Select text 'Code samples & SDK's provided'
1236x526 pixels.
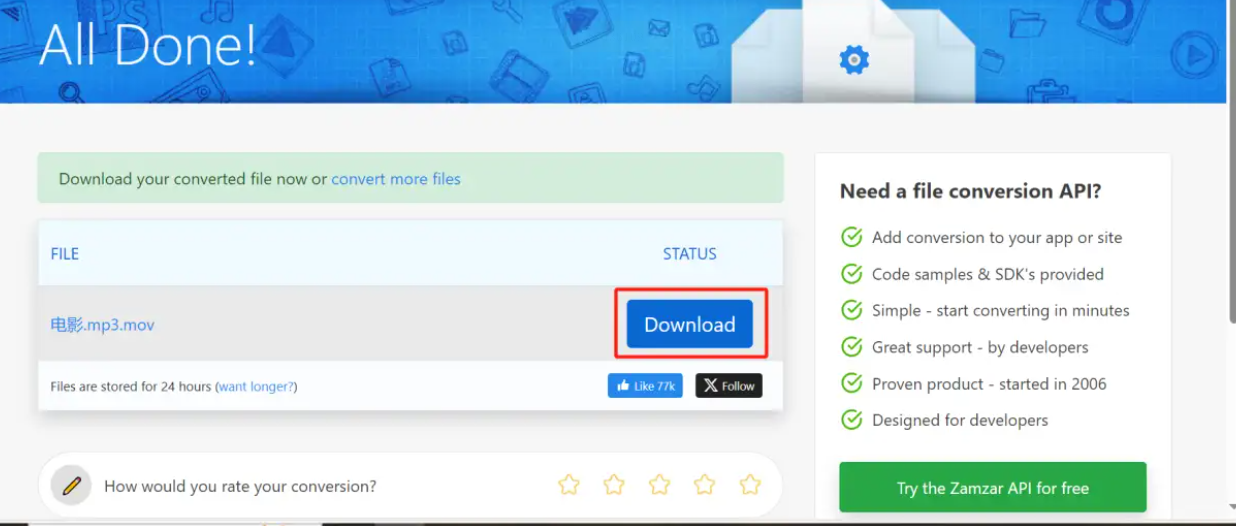[x=988, y=274]
